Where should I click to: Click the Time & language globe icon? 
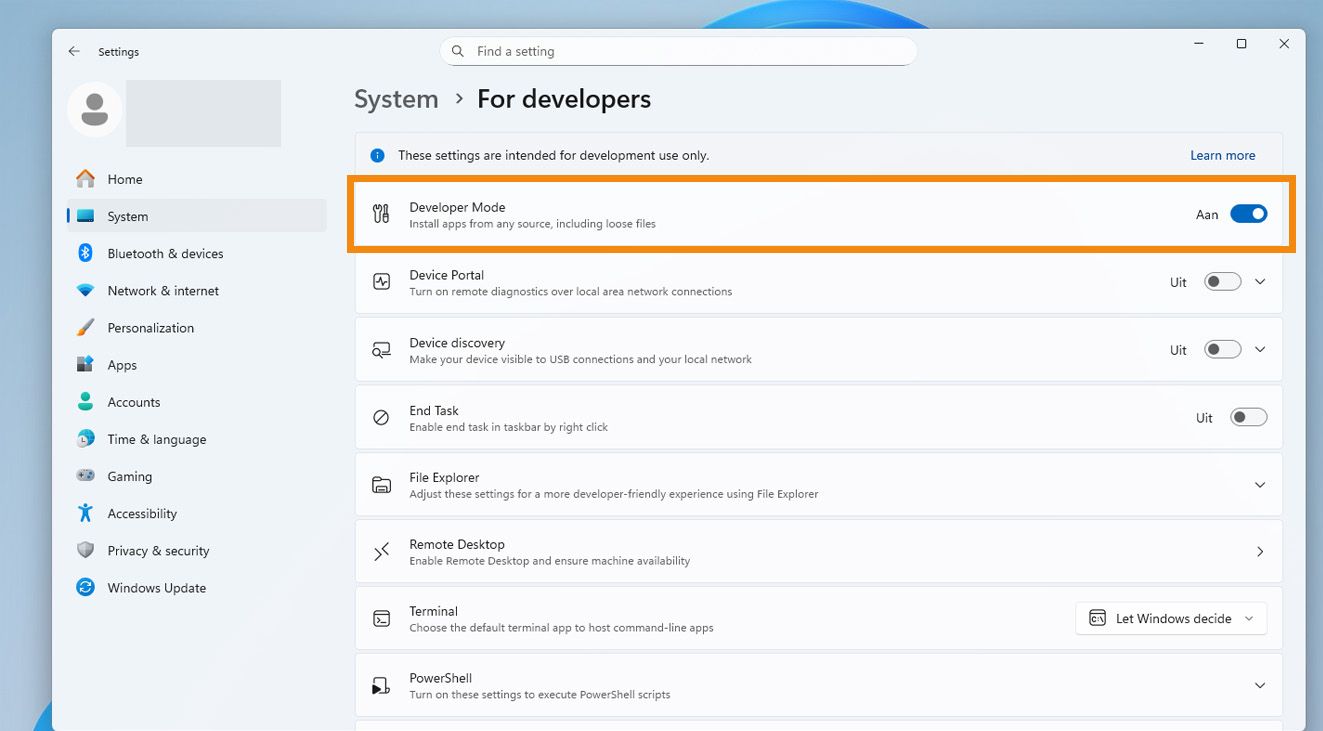click(x=86, y=439)
